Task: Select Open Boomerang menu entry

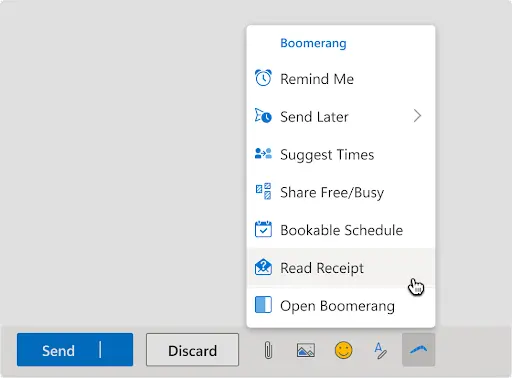Action: pos(341,305)
